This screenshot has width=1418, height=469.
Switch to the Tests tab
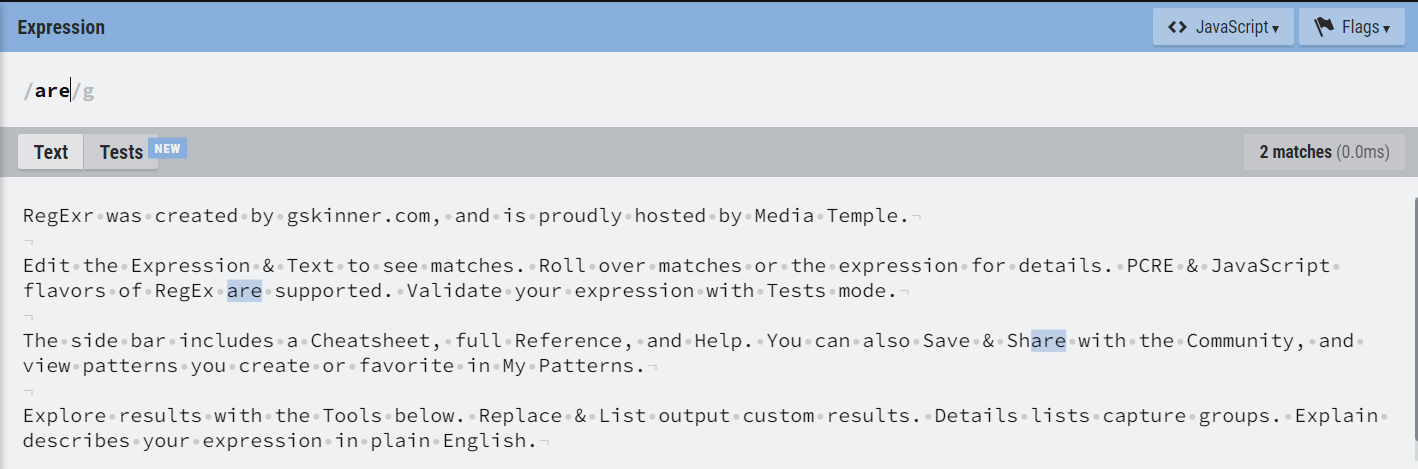121,152
